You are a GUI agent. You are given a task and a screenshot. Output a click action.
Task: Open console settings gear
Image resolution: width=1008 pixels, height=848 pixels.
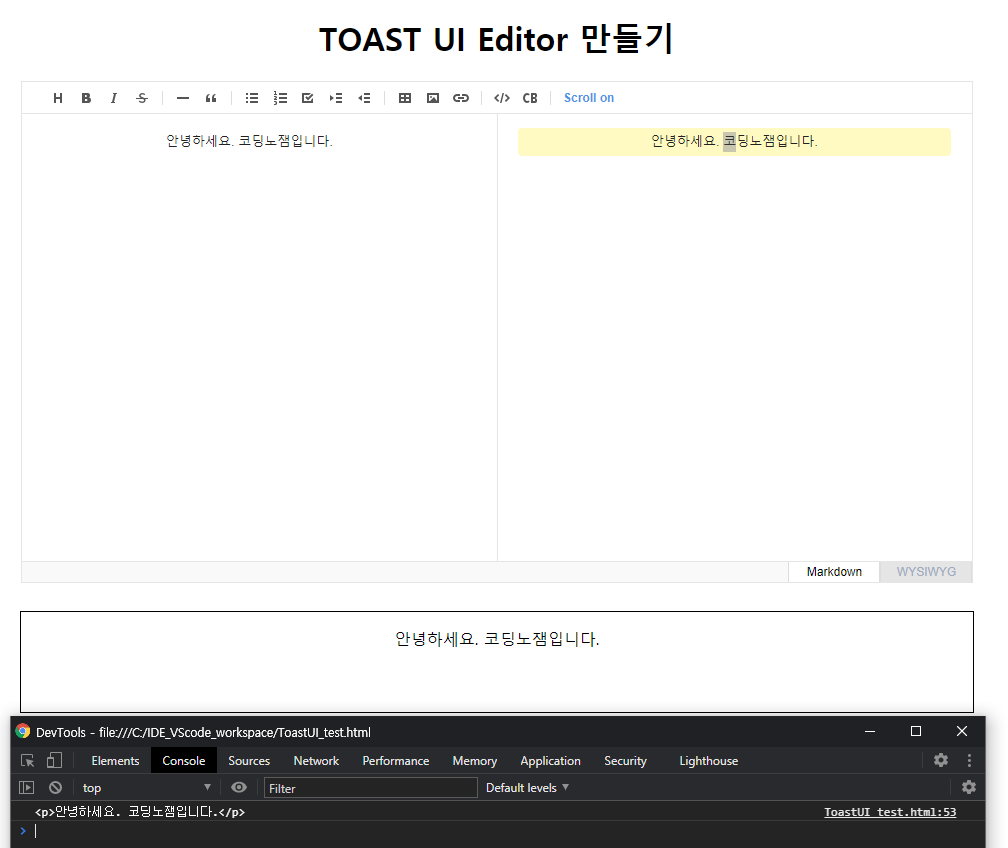968,787
